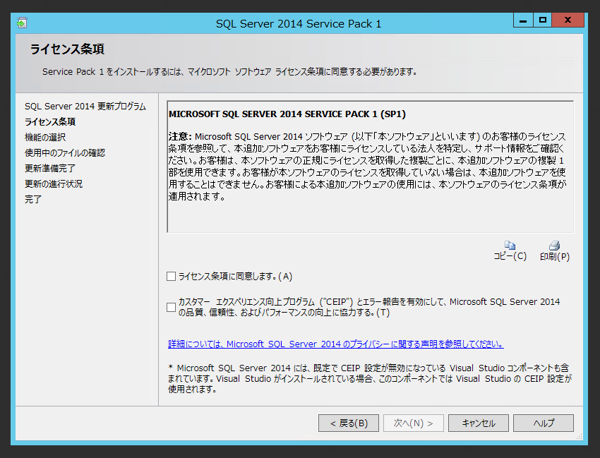Viewport: 600px width, 458px height.
Task: Select the 更新の進行状況 step
Action: (x=54, y=184)
